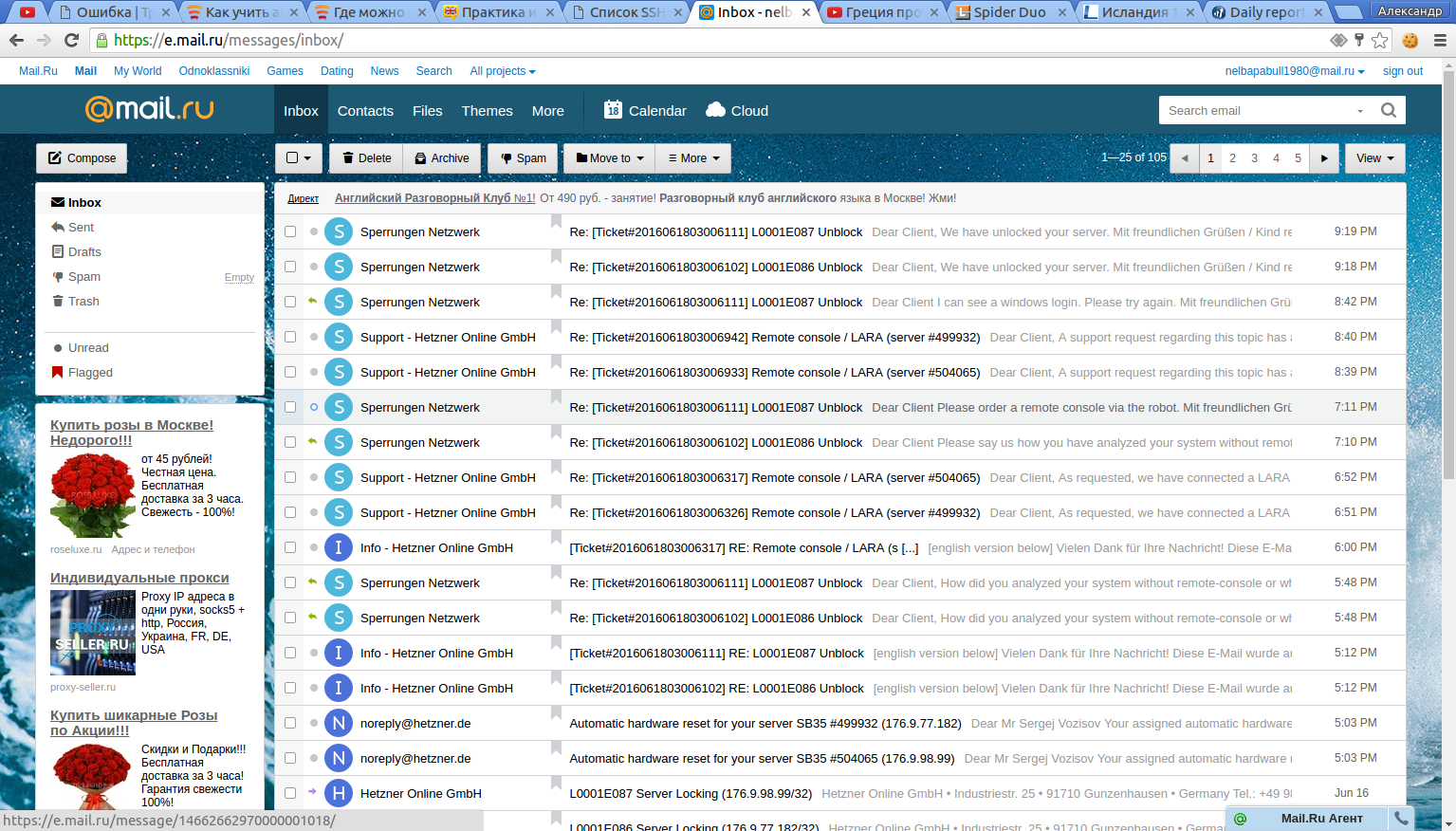Go to previous page arrow in pagination
This screenshot has width=1456, height=831.
(x=1185, y=158)
